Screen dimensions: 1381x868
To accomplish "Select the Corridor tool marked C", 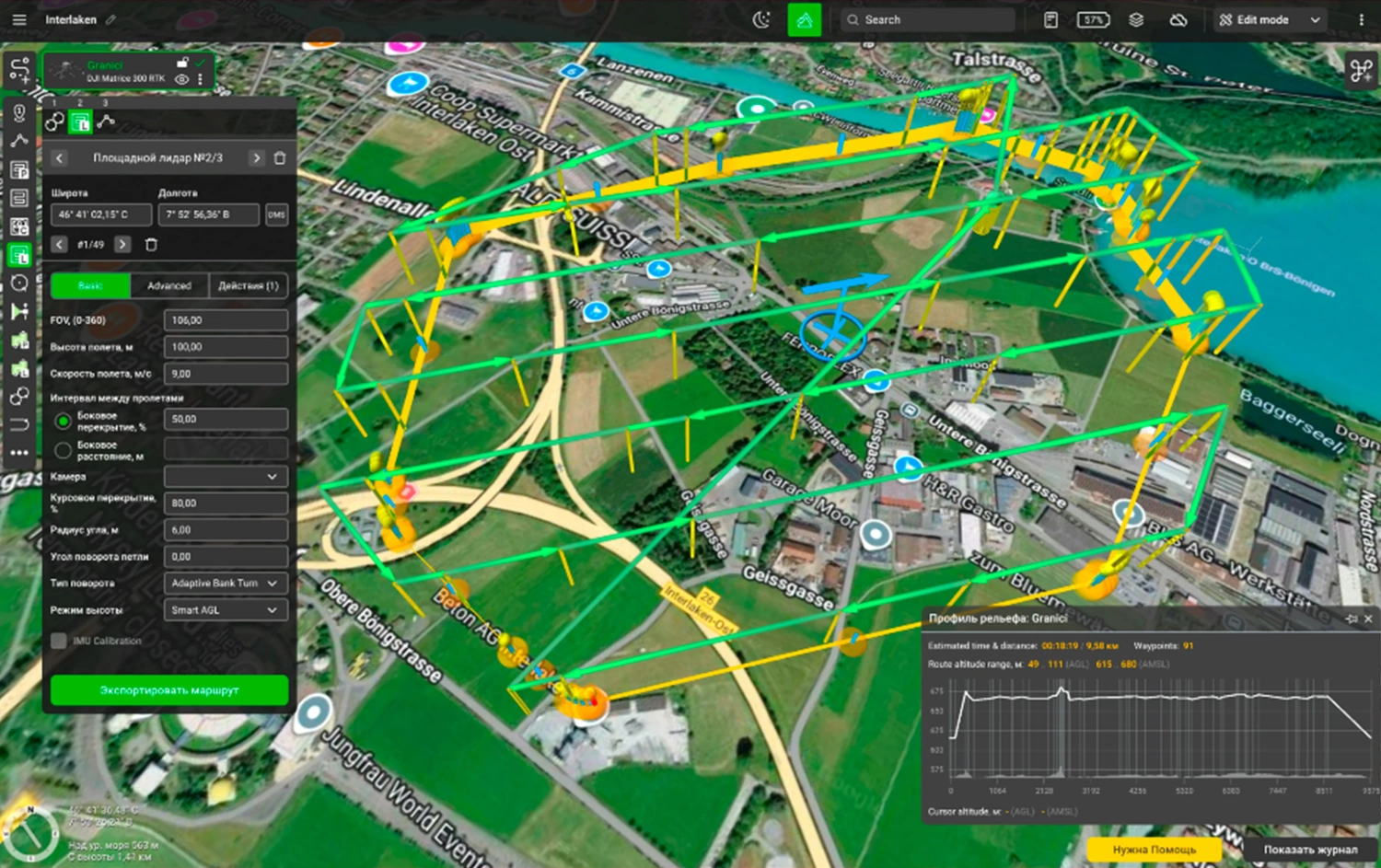I will point(19,226).
